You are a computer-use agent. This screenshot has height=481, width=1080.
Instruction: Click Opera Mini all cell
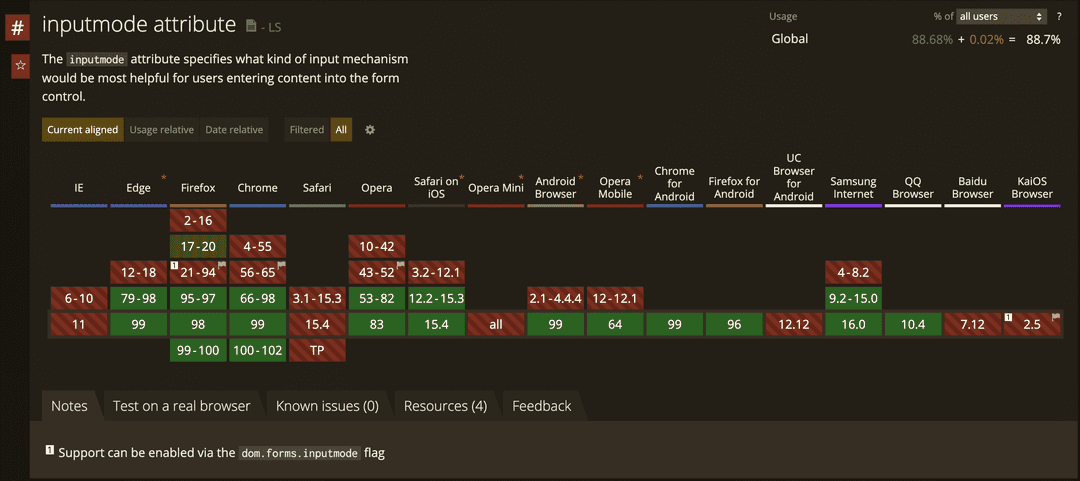pos(496,324)
